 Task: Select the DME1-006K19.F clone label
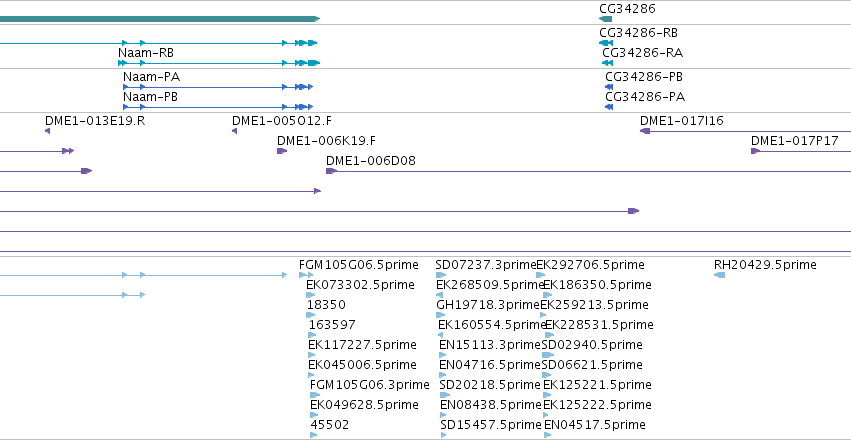pos(326,141)
